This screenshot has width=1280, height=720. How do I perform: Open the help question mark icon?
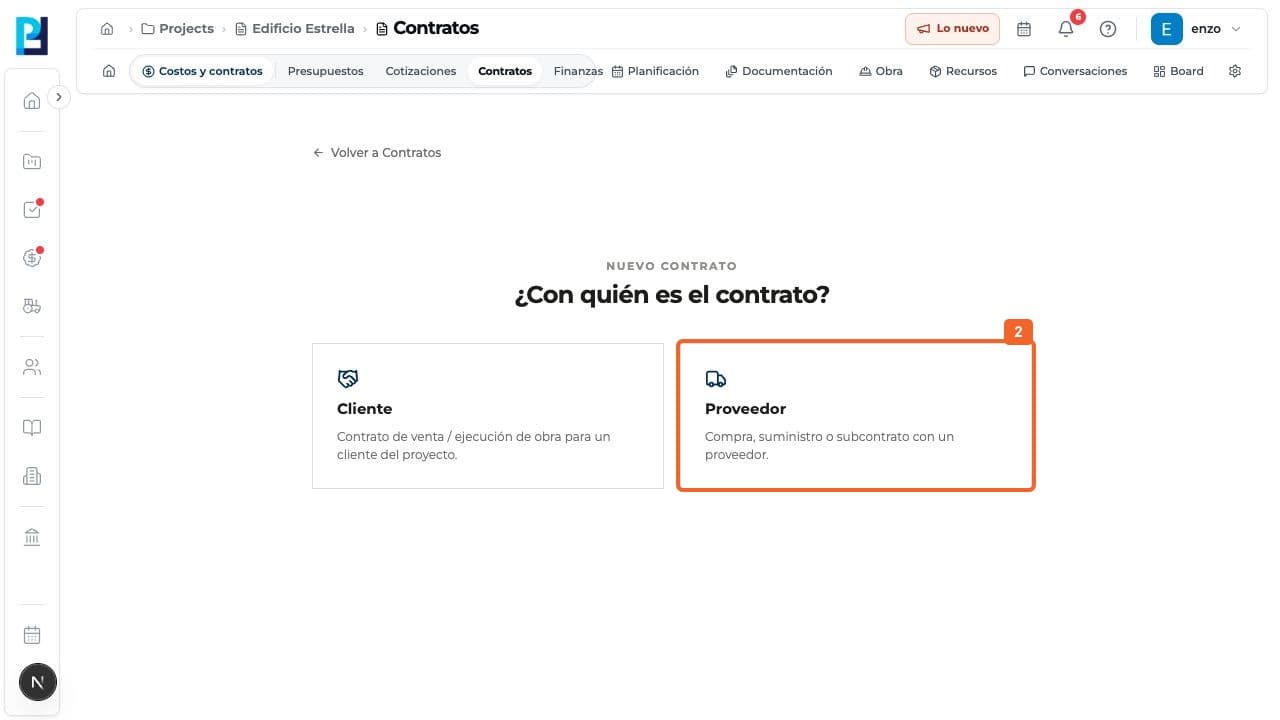point(1108,29)
